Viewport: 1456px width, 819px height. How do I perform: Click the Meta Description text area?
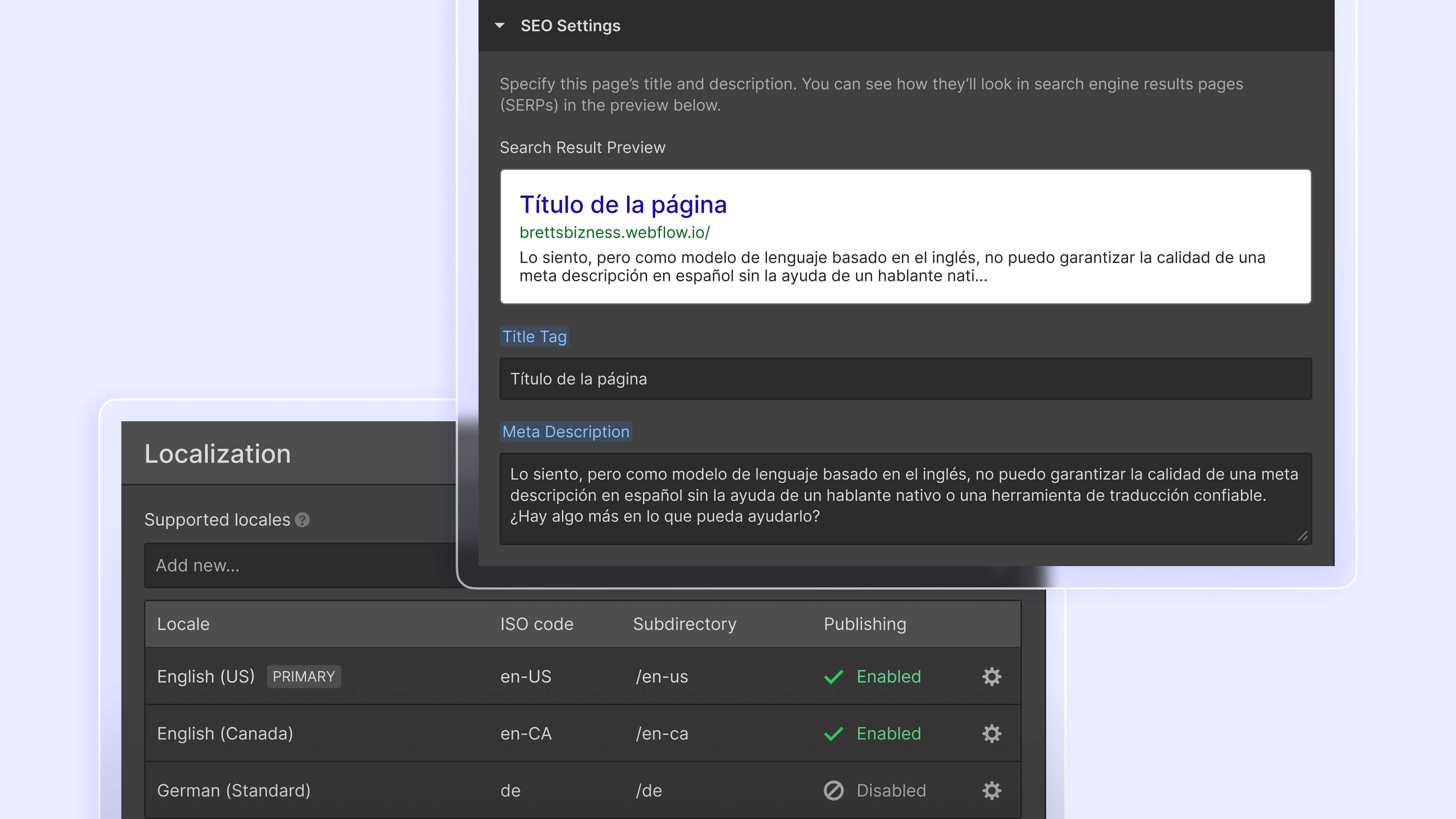(x=905, y=499)
